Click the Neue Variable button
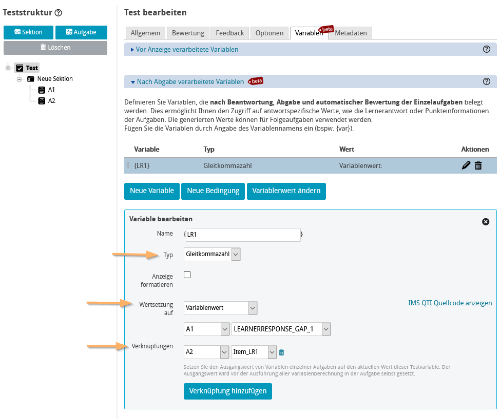The width and height of the screenshot is (500, 419). coord(152,191)
